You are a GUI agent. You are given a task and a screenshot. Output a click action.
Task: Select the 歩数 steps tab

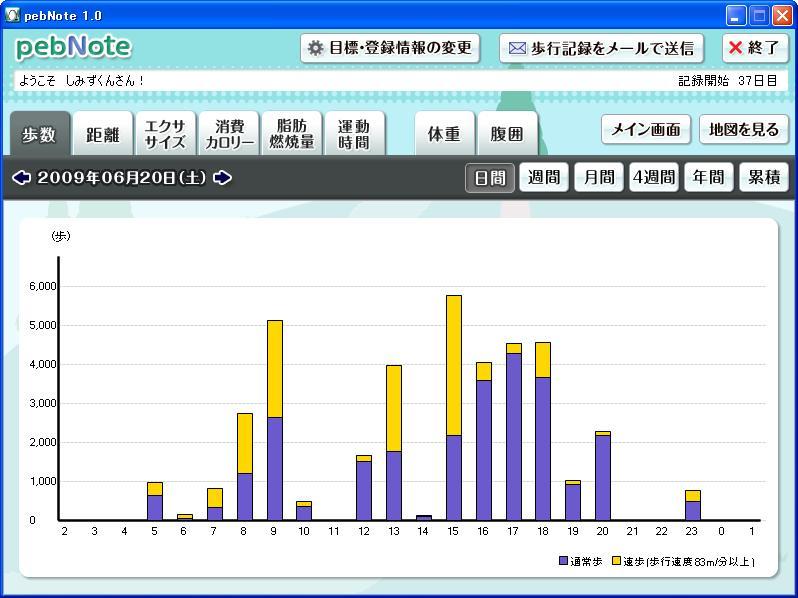click(40, 134)
